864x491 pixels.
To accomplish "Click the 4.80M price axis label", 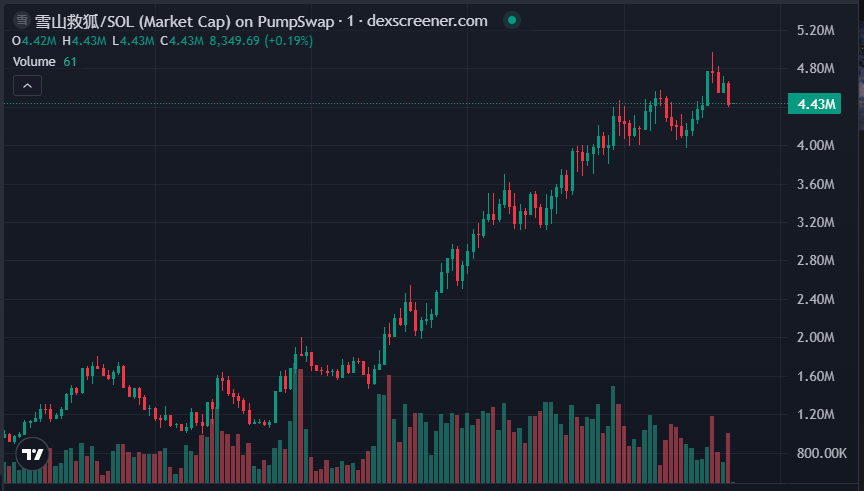I will tap(816, 69).
